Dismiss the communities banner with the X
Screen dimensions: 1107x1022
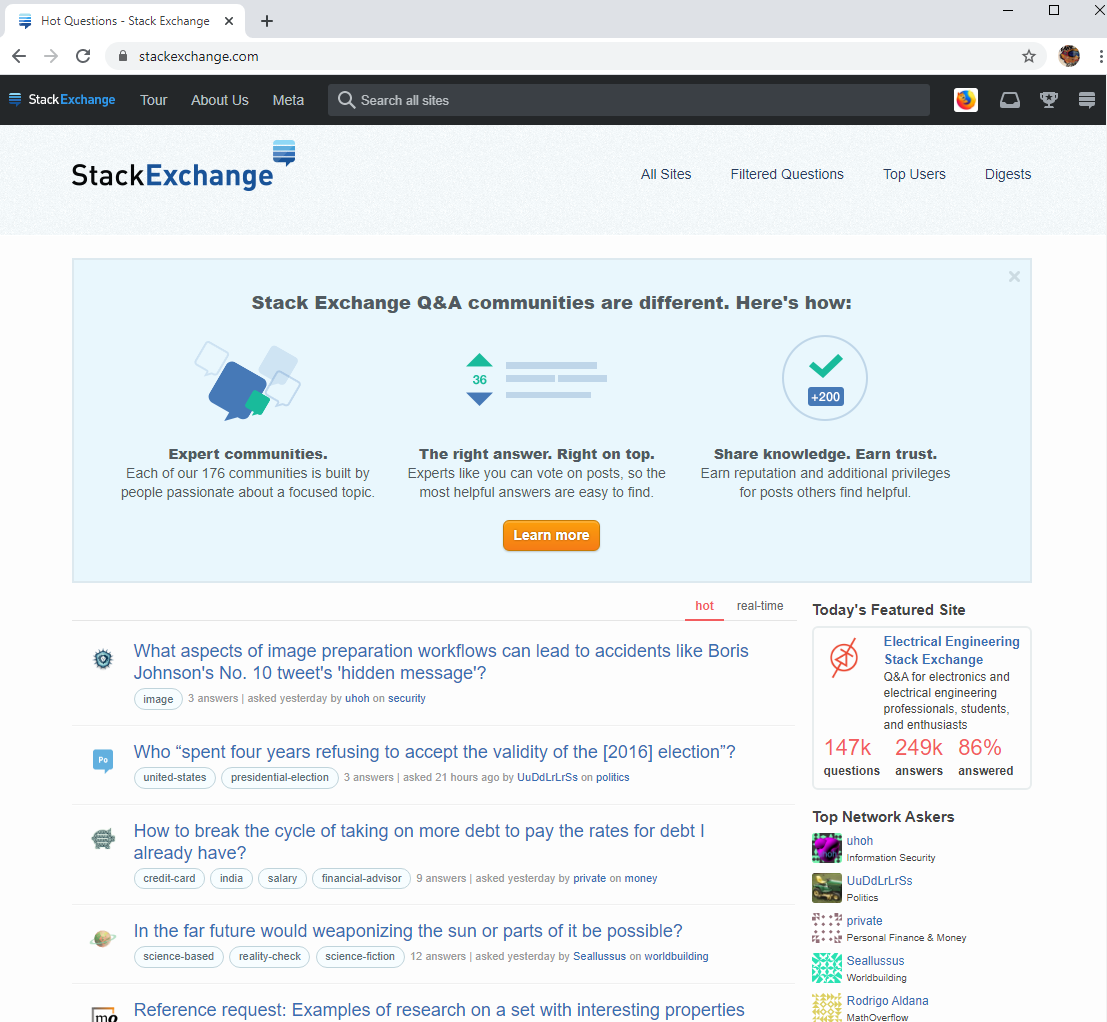tap(1014, 276)
